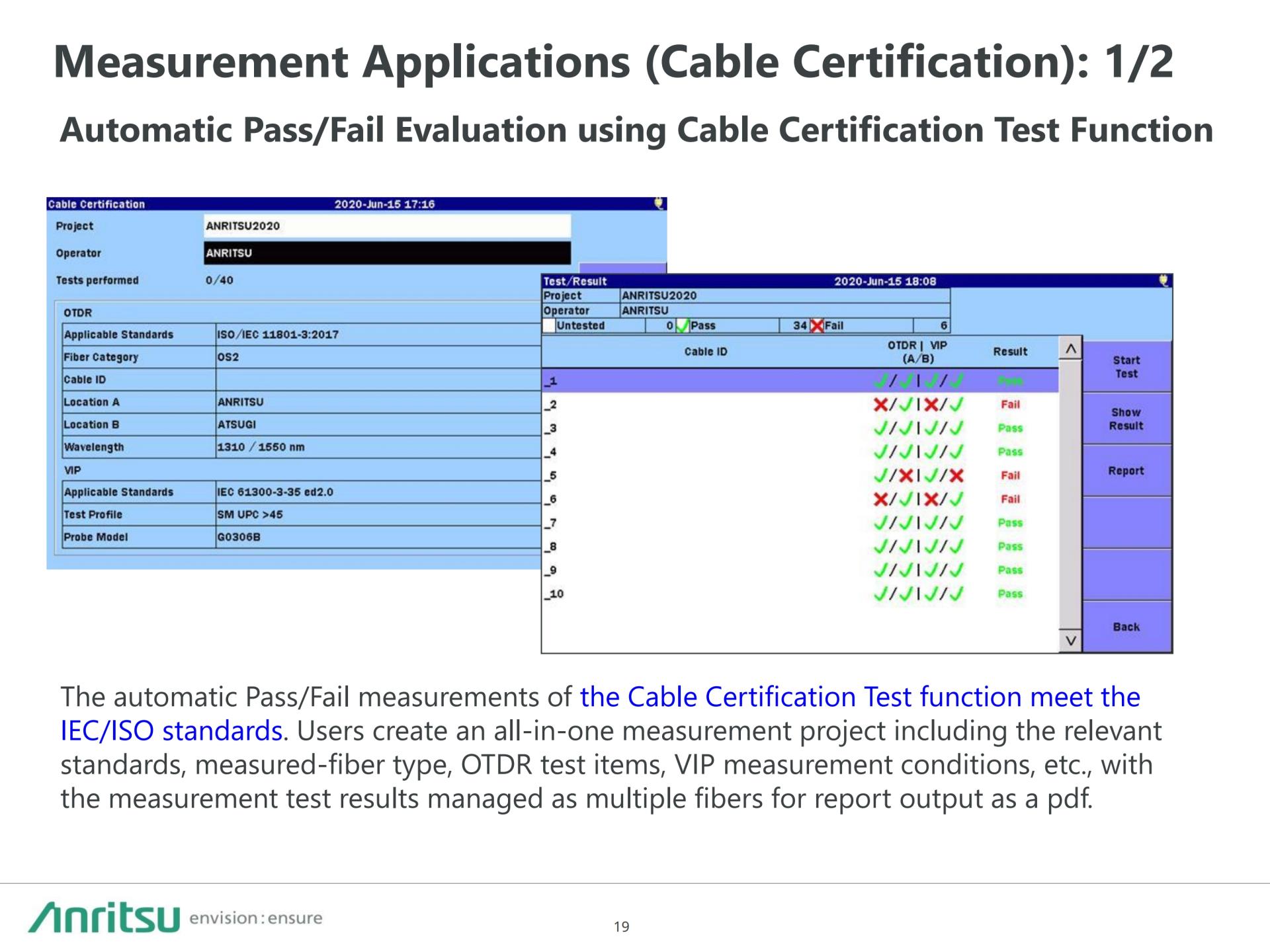Click the Anritsu logo in footer
This screenshot has width=1270, height=952.
click(105, 917)
